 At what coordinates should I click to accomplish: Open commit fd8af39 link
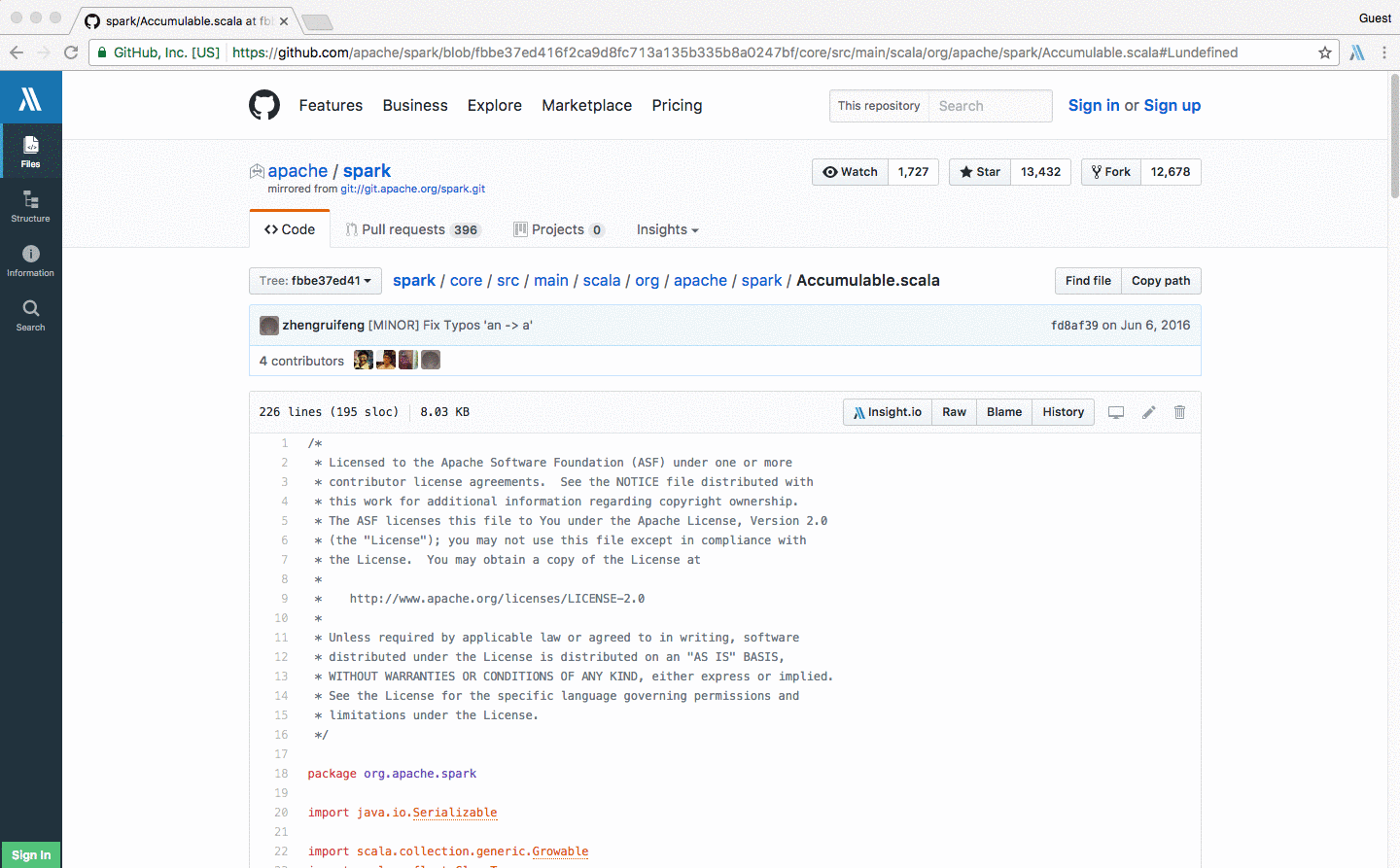click(x=1074, y=326)
